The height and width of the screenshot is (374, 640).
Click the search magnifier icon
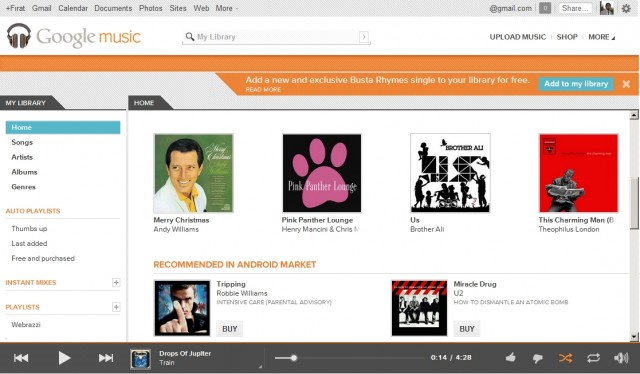pos(190,37)
